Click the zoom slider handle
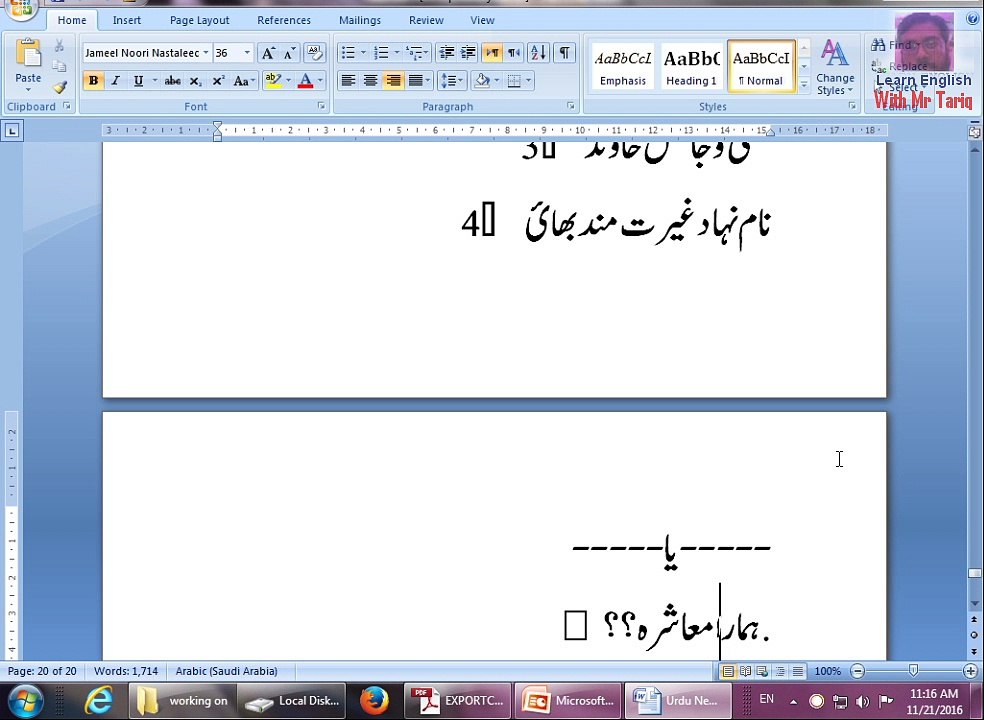The height and width of the screenshot is (720, 984). (x=913, y=671)
